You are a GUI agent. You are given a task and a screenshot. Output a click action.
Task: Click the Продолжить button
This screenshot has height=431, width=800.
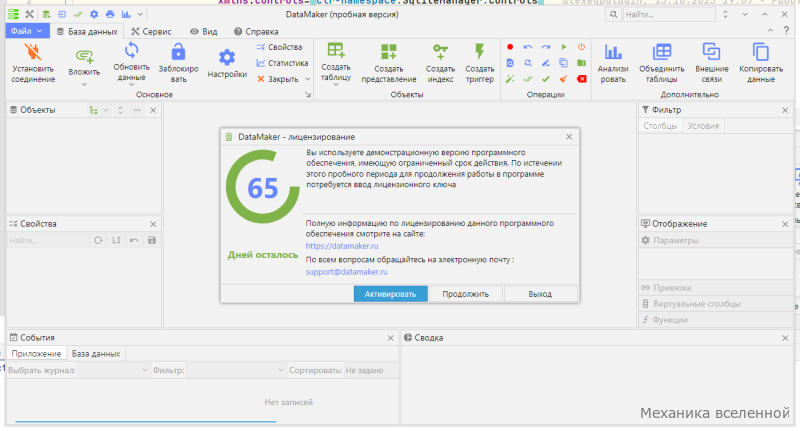(465, 294)
